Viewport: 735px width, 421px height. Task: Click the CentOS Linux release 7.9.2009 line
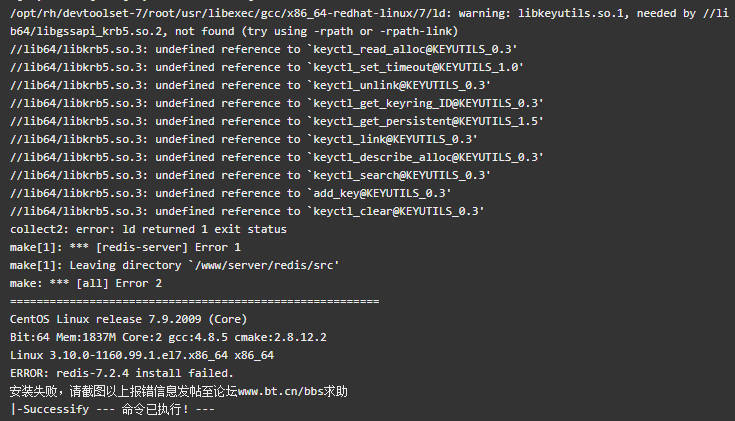[128, 319]
